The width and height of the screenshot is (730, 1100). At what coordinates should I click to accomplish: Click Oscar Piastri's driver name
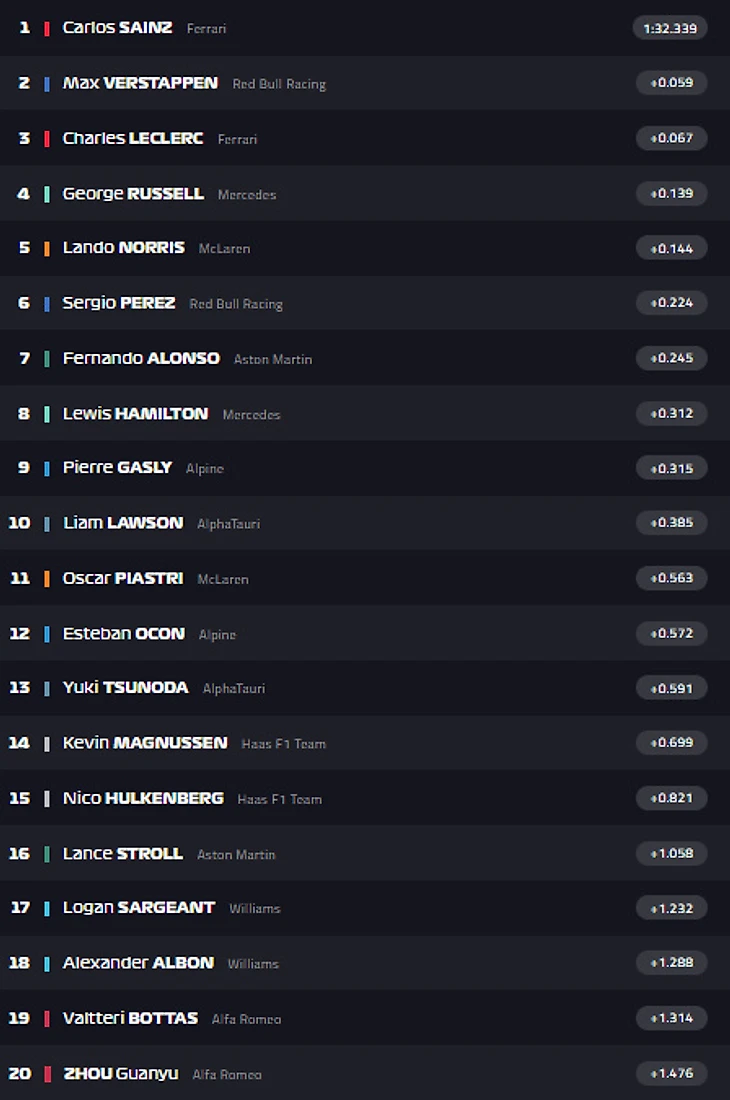point(122,578)
